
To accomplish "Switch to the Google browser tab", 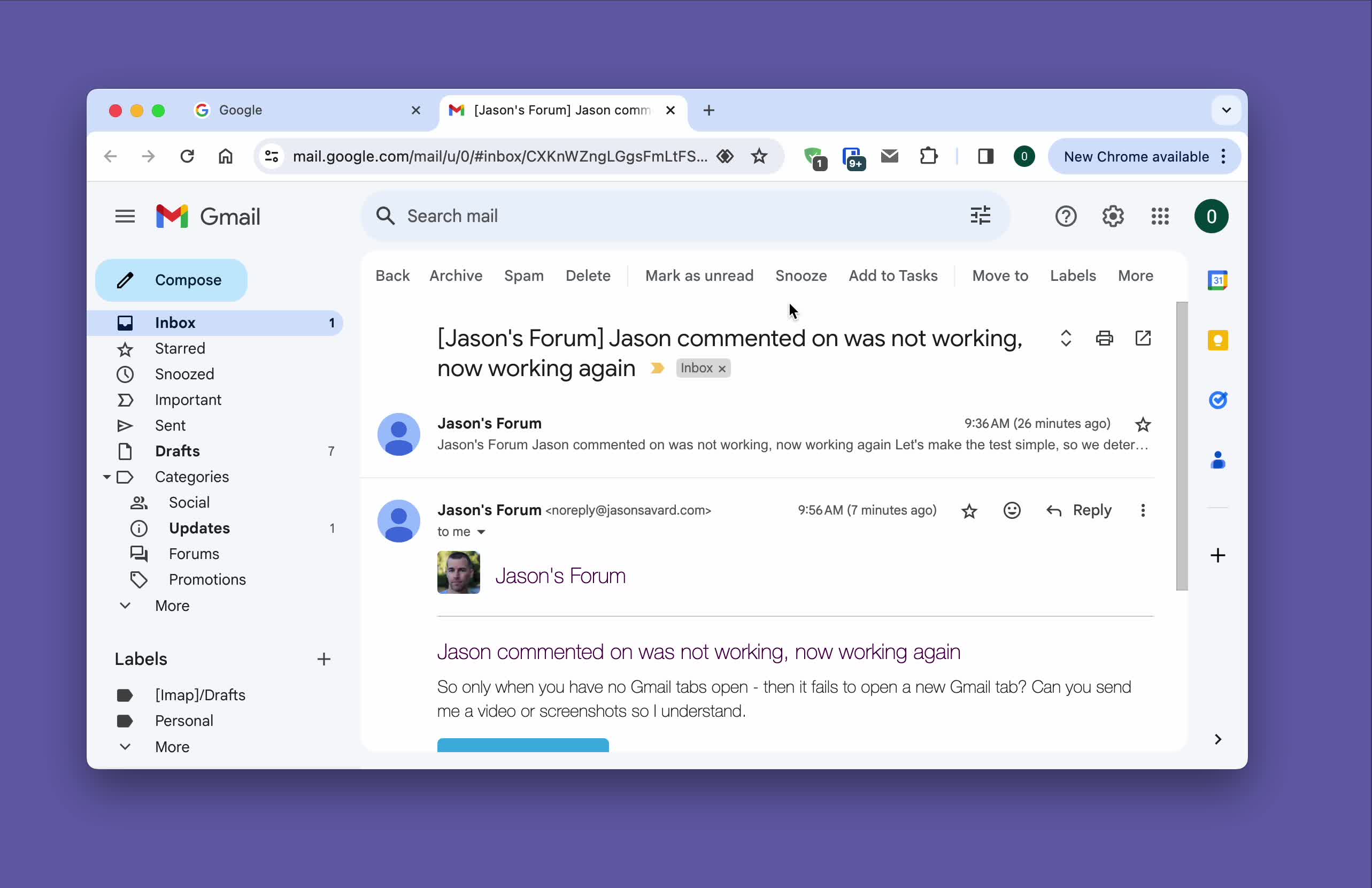I will (310, 110).
